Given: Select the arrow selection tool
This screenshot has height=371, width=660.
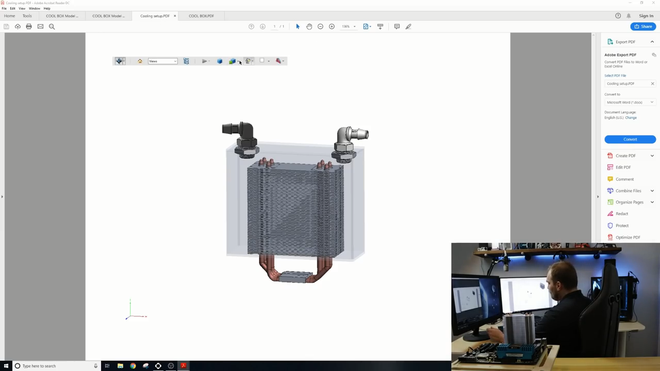Looking at the screenshot, I should (298, 27).
